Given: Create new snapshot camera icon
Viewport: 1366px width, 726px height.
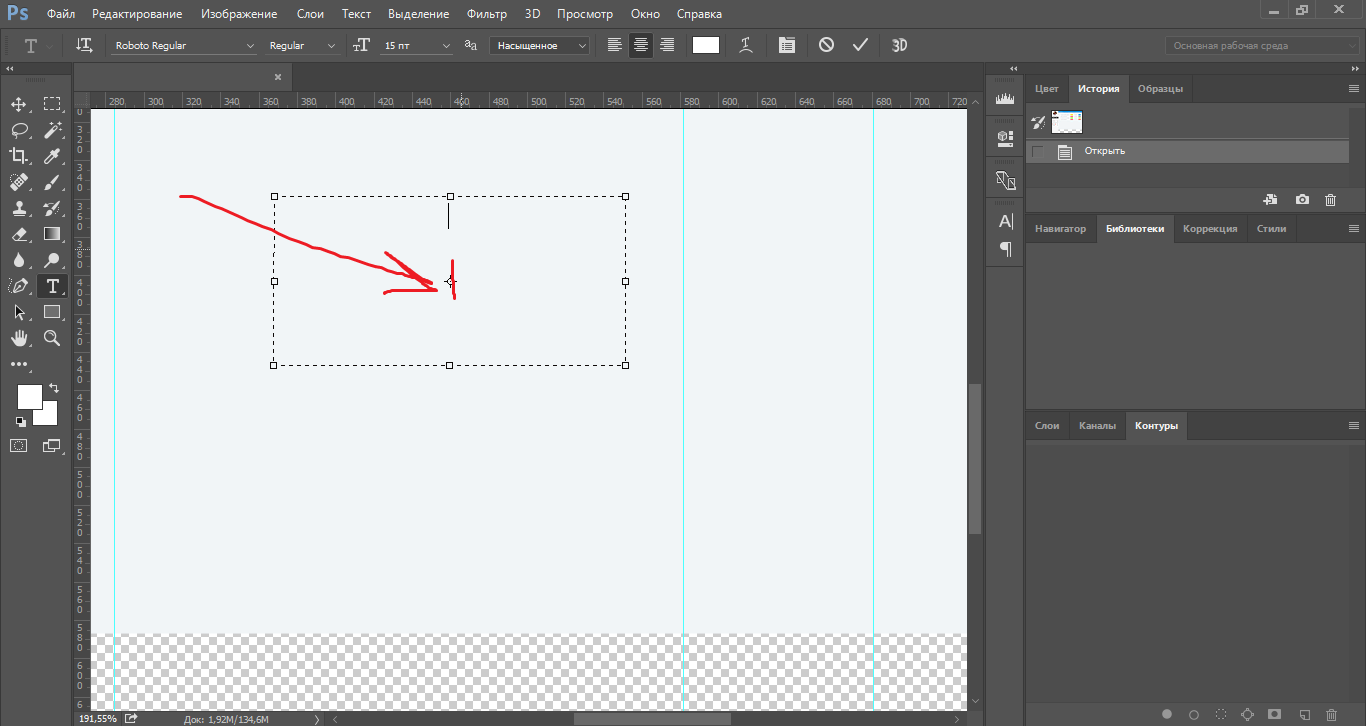Looking at the screenshot, I should (1302, 200).
